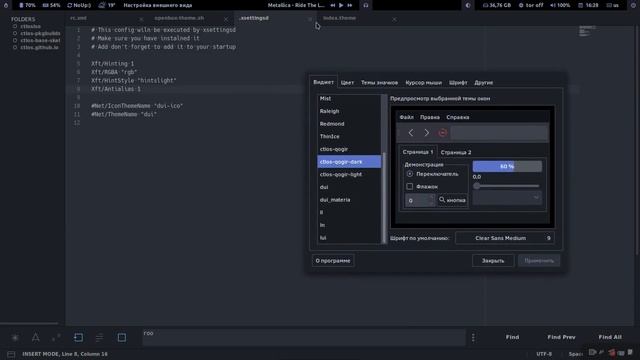Skip to previous track in top bar
The width and height of the screenshot is (640, 360).
click(x=333, y=5)
